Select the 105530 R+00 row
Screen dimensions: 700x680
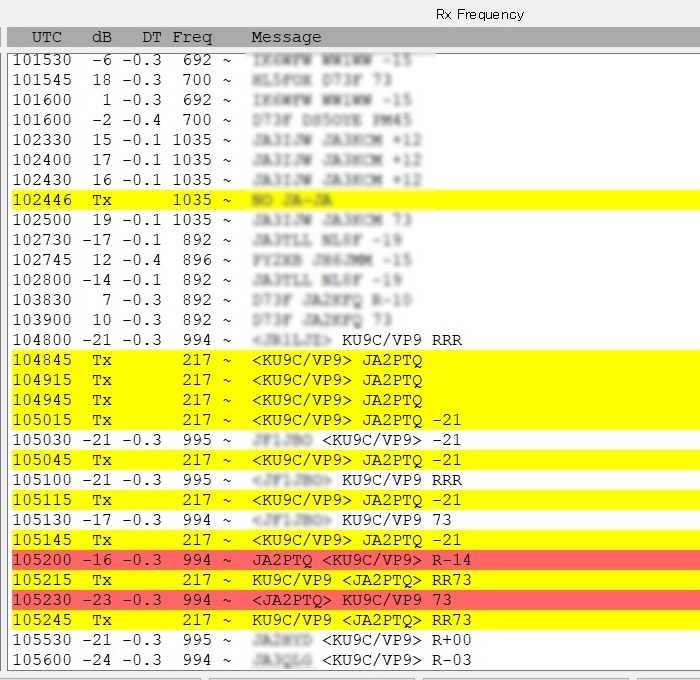[x=355, y=640]
